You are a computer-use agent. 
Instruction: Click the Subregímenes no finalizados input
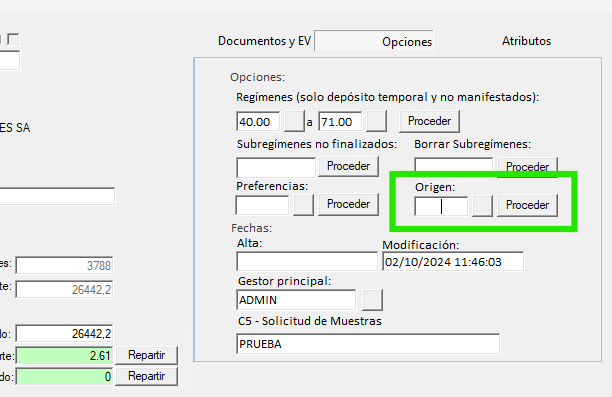[276, 167]
